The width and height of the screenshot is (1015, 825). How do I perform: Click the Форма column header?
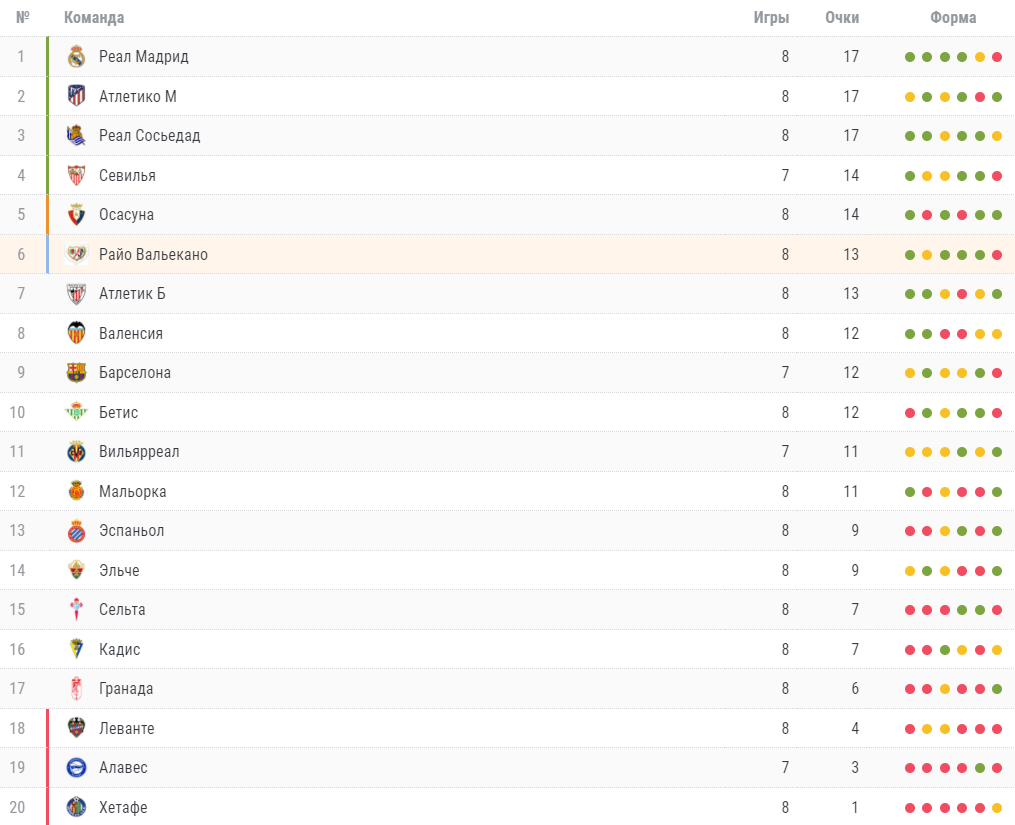point(954,17)
